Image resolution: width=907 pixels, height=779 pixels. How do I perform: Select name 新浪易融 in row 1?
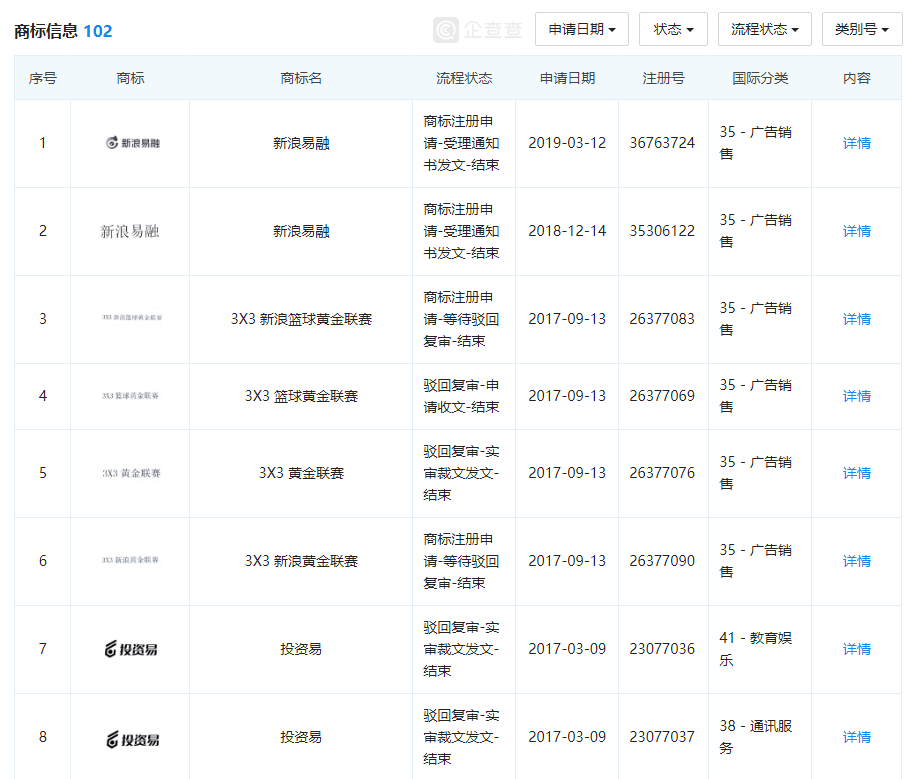click(x=301, y=143)
